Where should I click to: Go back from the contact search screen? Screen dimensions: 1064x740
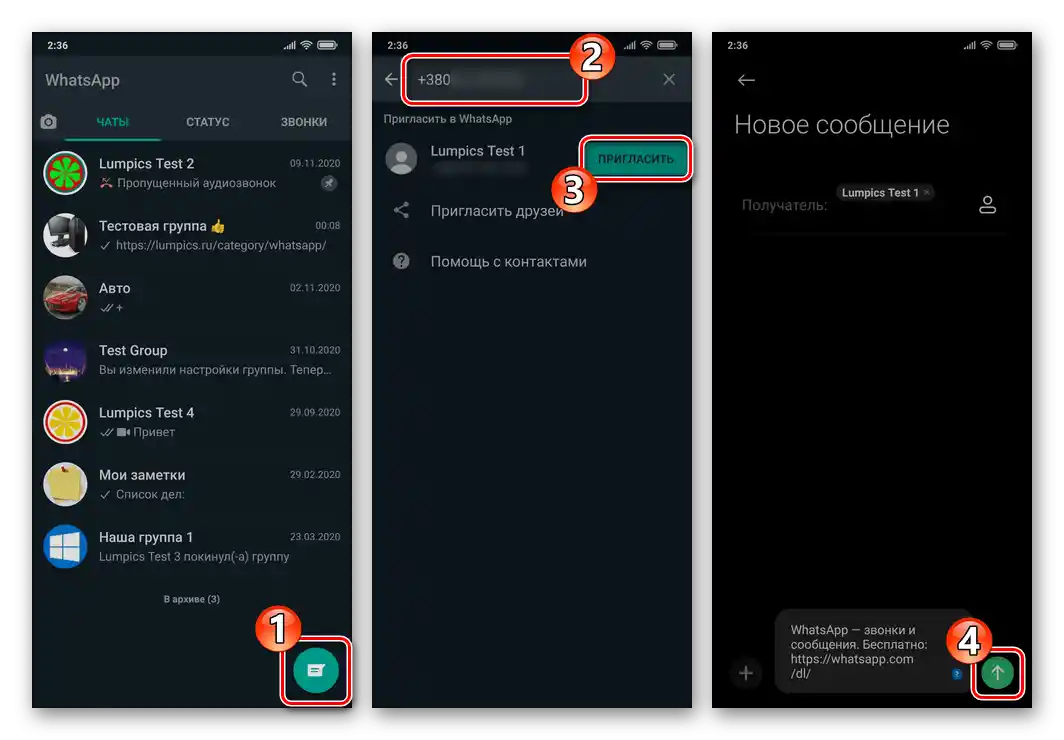(392, 79)
